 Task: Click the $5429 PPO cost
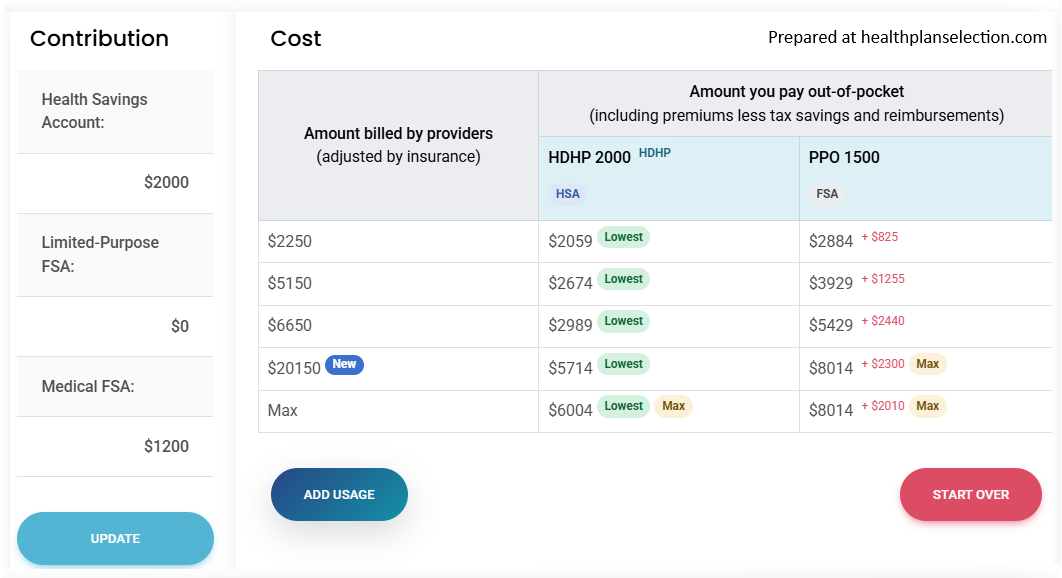pyautogui.click(x=831, y=325)
